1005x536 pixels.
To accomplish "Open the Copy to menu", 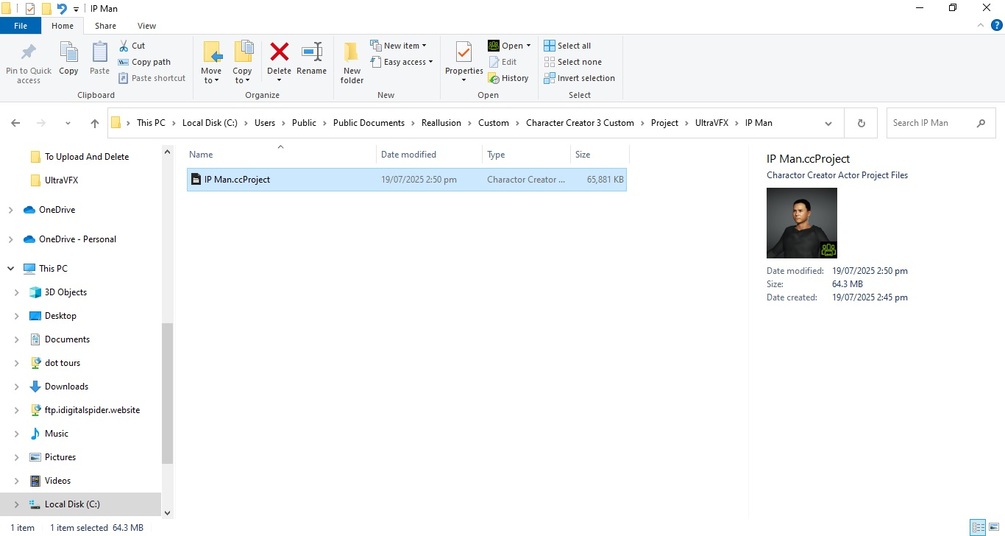I will (x=242, y=62).
